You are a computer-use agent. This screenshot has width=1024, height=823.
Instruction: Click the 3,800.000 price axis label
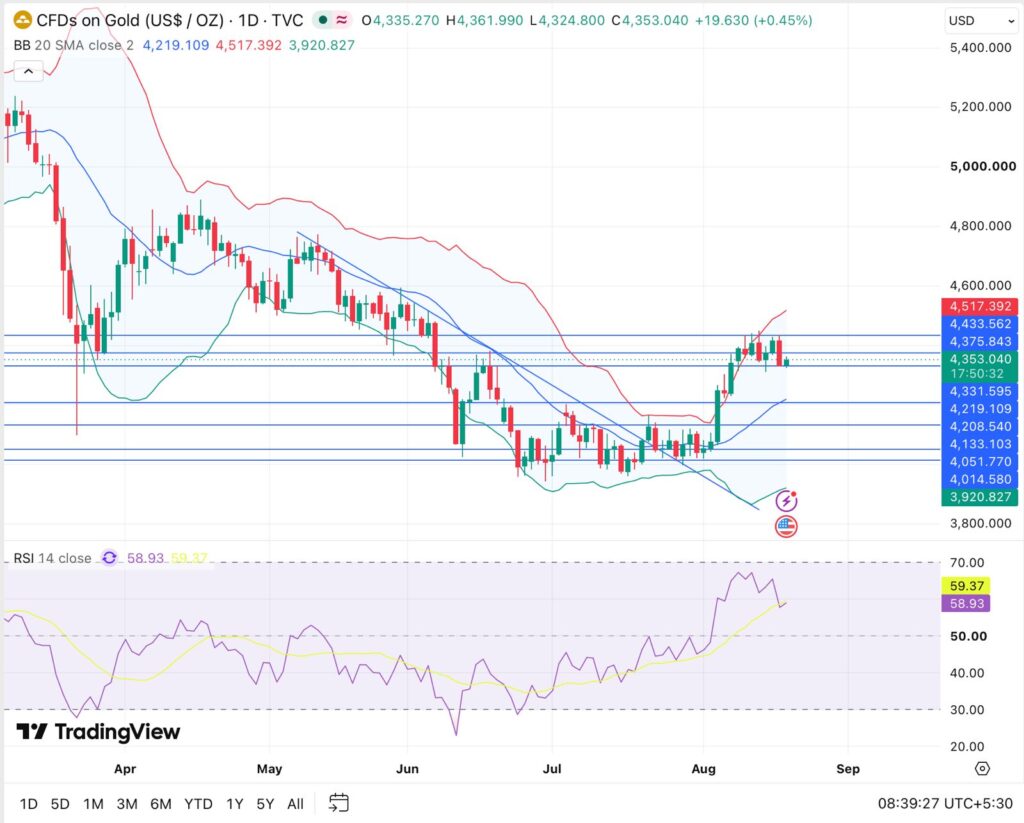(980, 523)
